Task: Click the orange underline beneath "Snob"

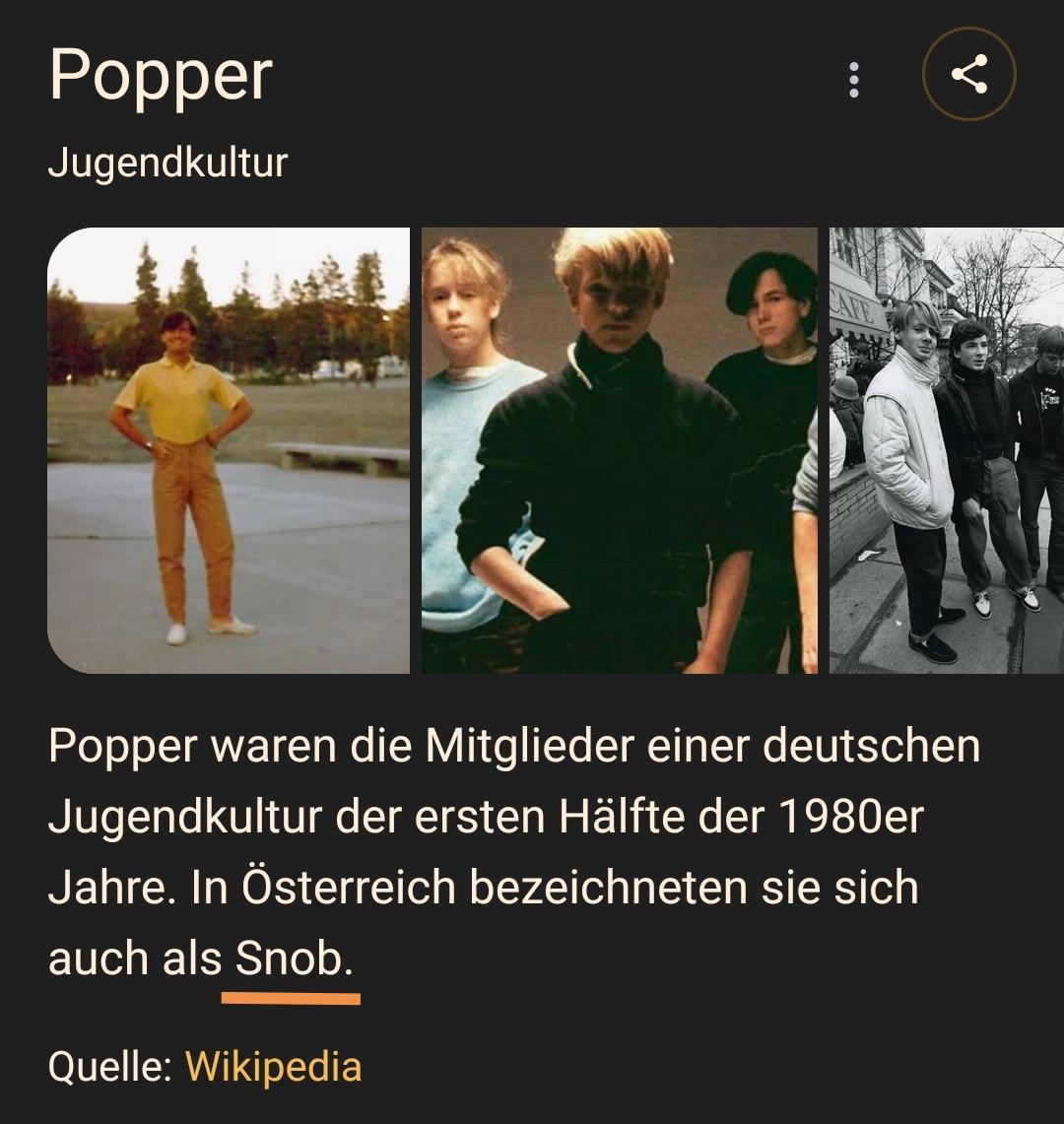Action: (291, 999)
